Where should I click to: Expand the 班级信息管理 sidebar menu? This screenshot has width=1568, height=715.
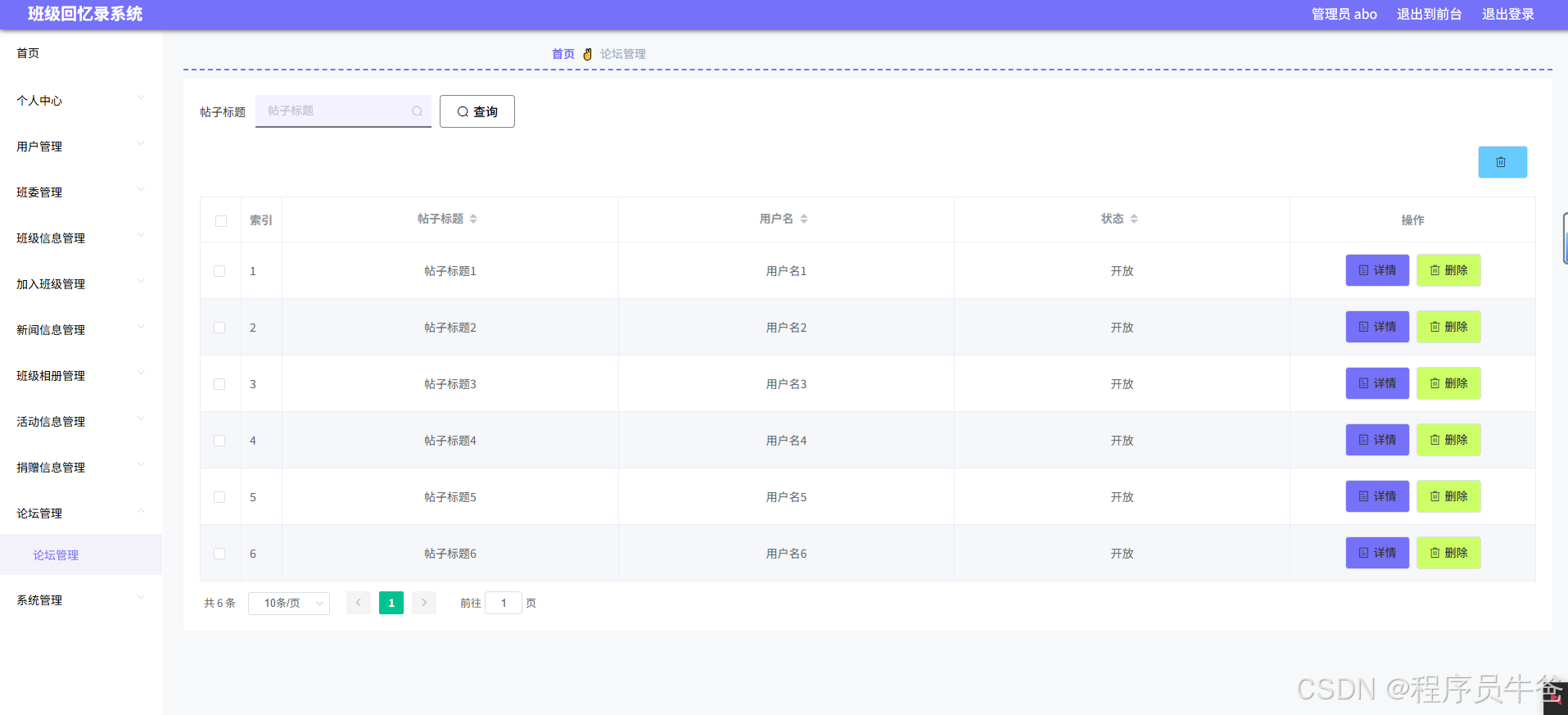(x=81, y=238)
